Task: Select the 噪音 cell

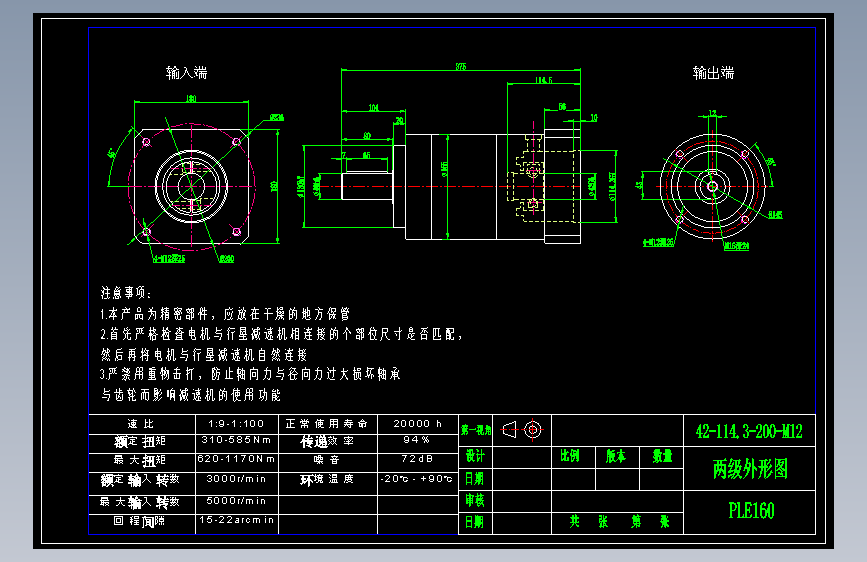Action: [x=327, y=460]
